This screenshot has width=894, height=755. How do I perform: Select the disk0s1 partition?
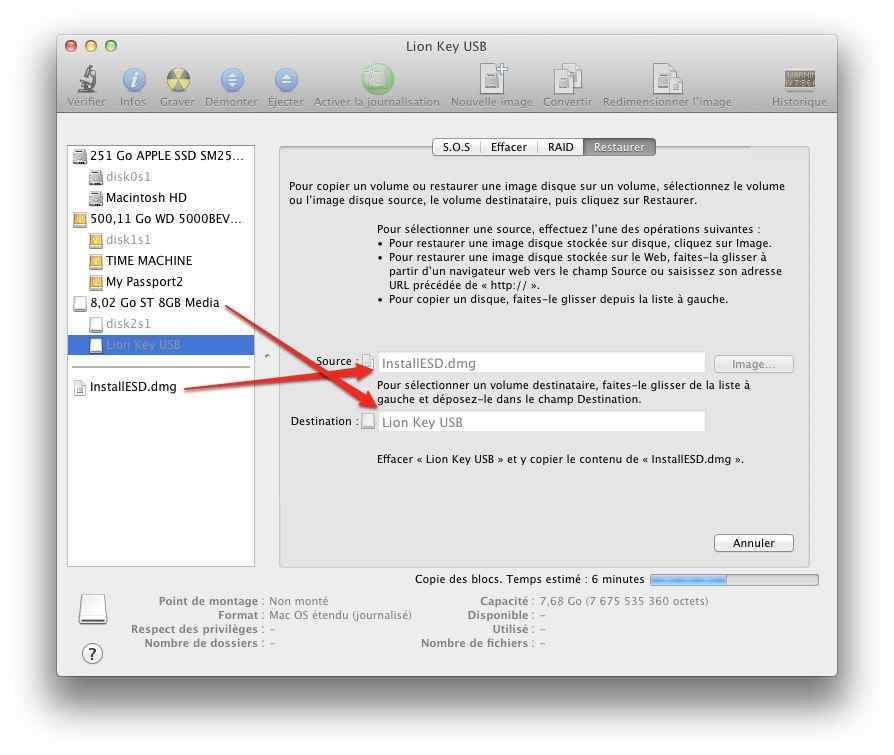tap(161, 177)
